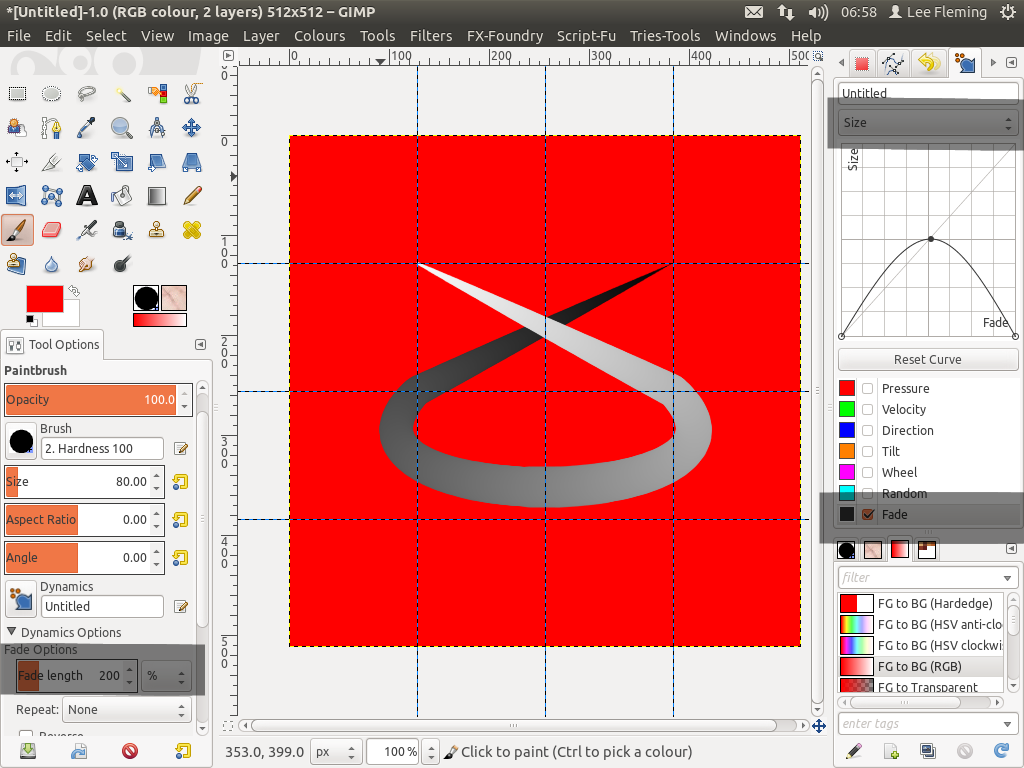Select the Zoom magnifier tool

121,128
